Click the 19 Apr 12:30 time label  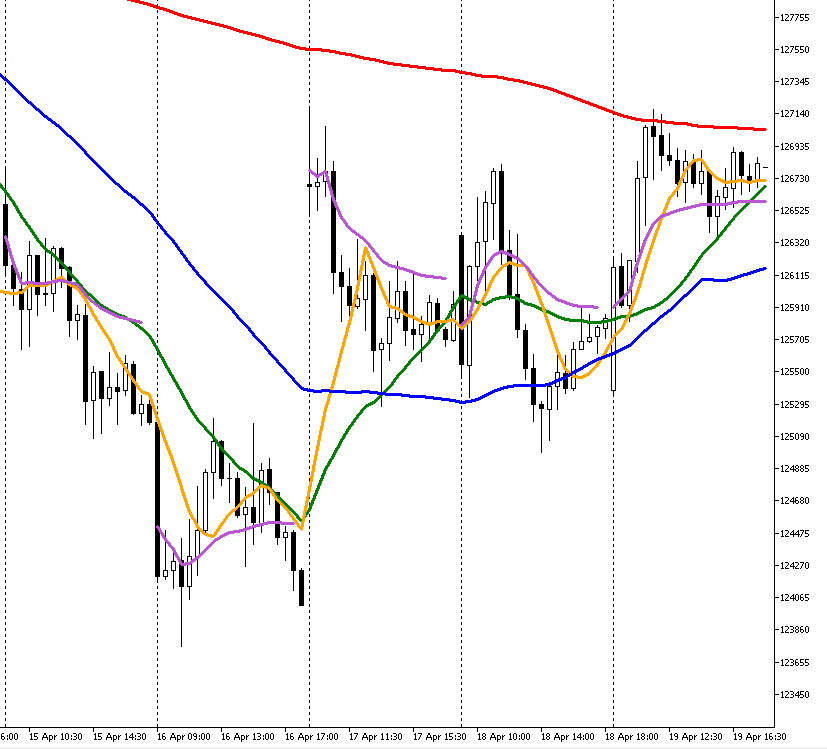tap(696, 737)
